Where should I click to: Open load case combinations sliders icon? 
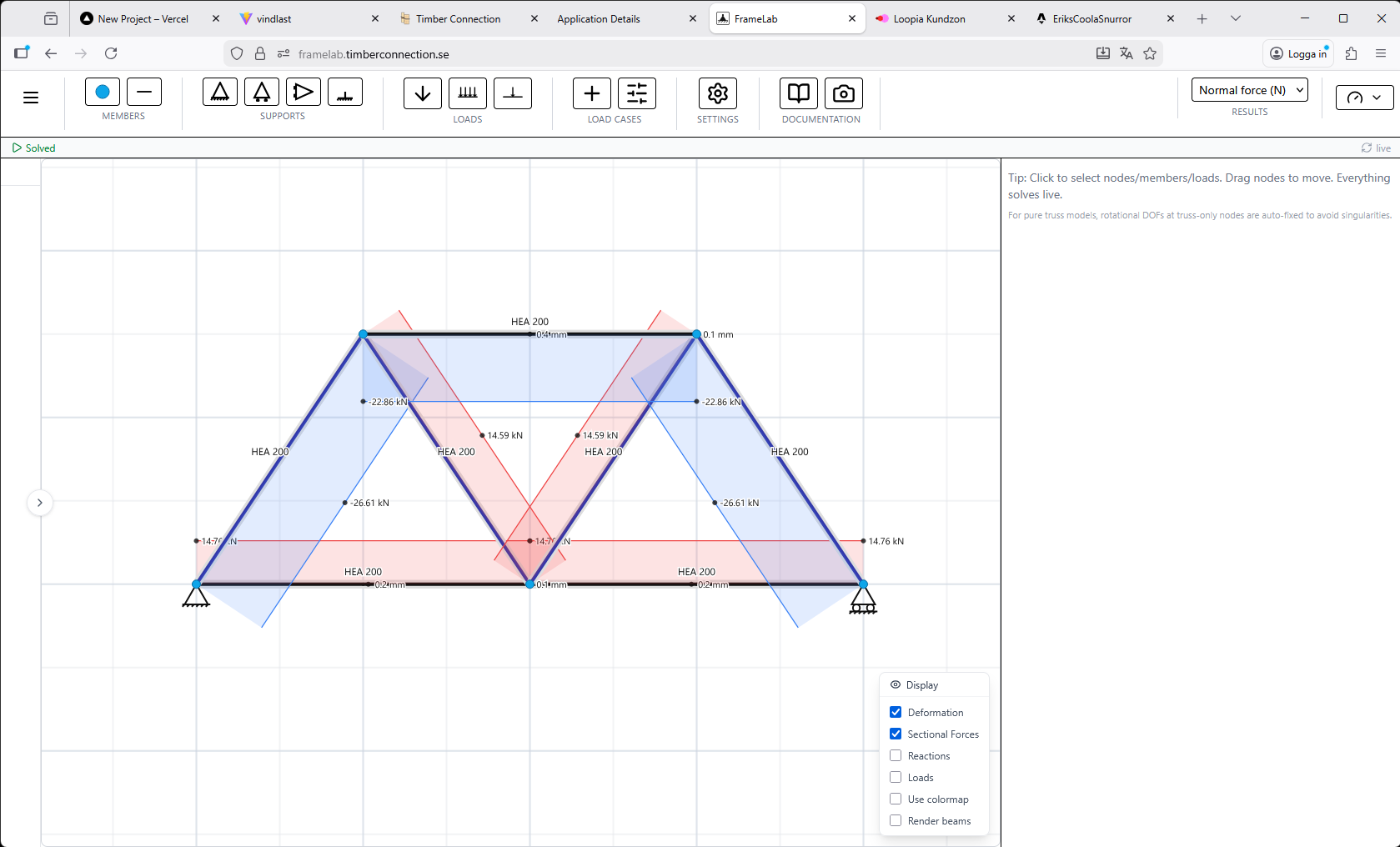click(x=637, y=93)
